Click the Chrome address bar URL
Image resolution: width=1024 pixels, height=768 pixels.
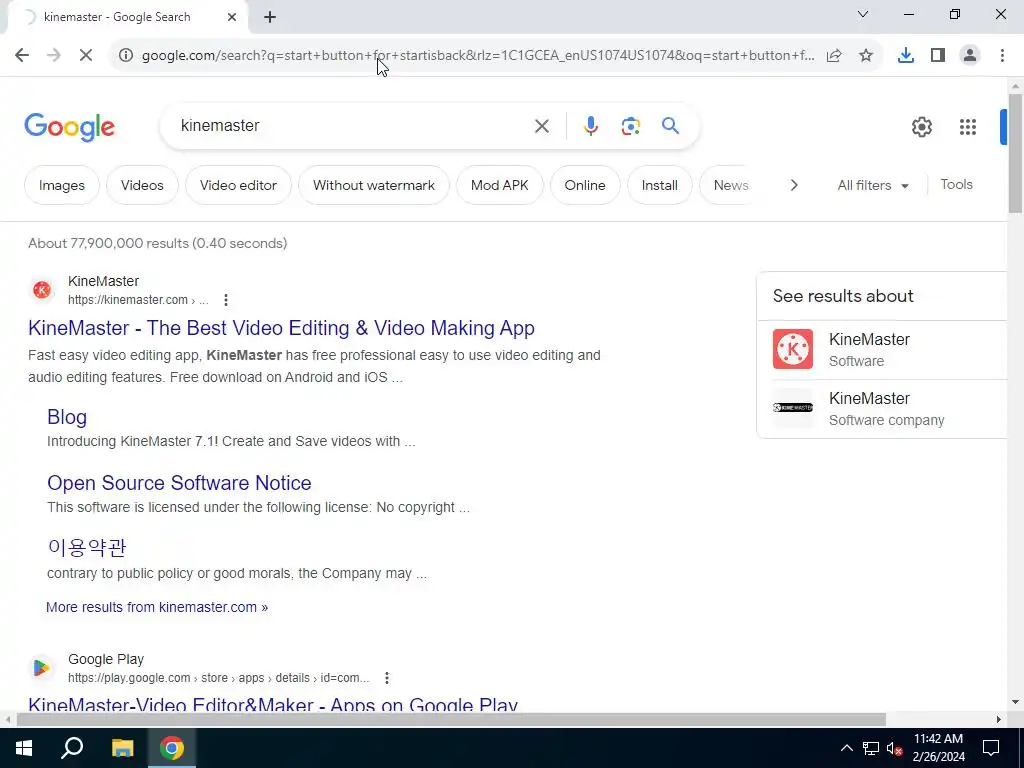[x=477, y=56]
